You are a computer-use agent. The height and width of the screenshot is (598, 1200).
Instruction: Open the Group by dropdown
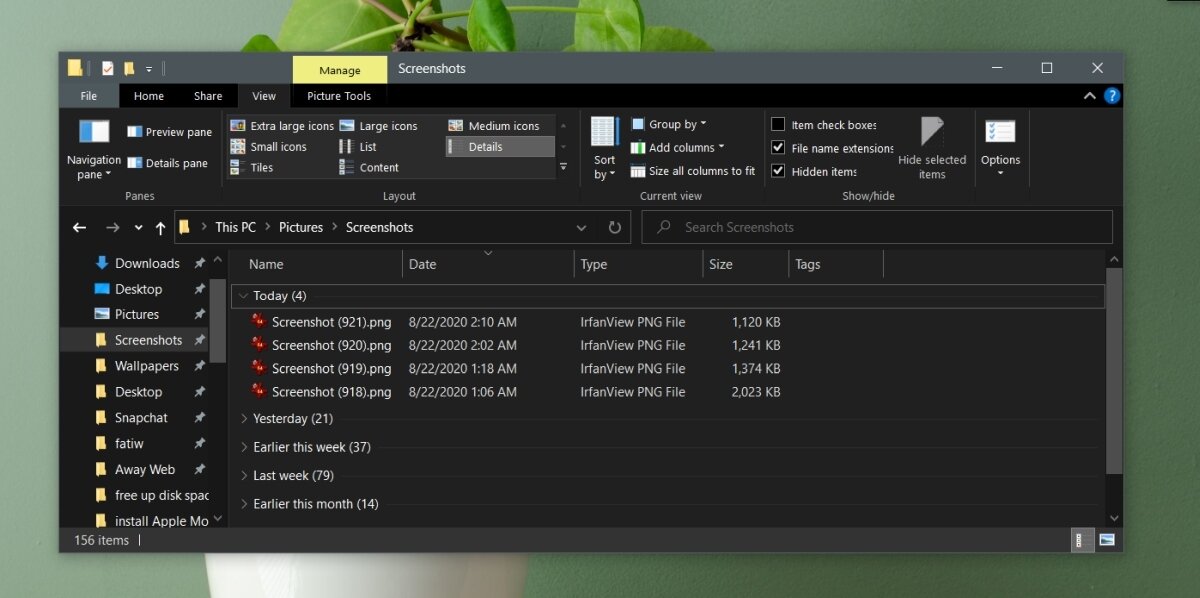pos(677,125)
